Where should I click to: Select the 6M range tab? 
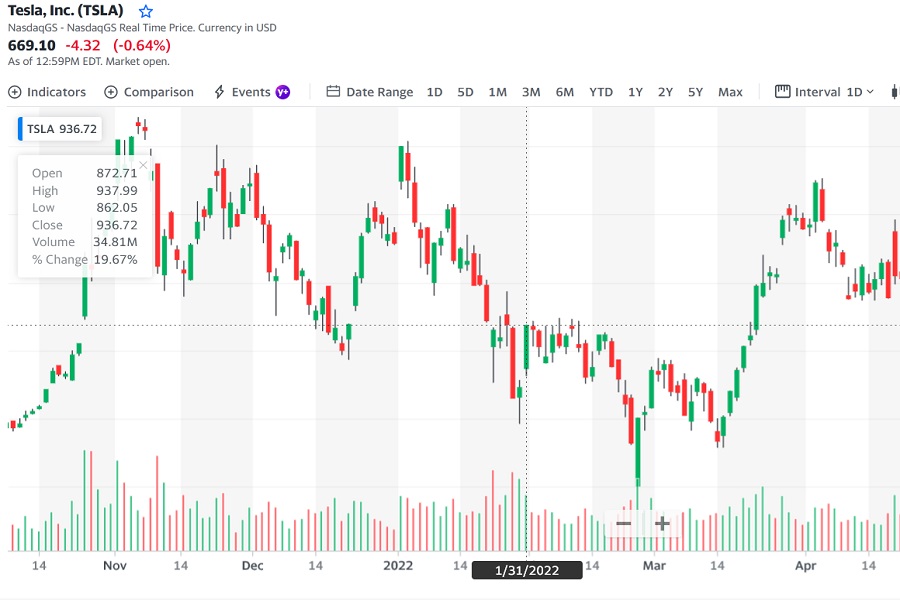click(x=565, y=92)
